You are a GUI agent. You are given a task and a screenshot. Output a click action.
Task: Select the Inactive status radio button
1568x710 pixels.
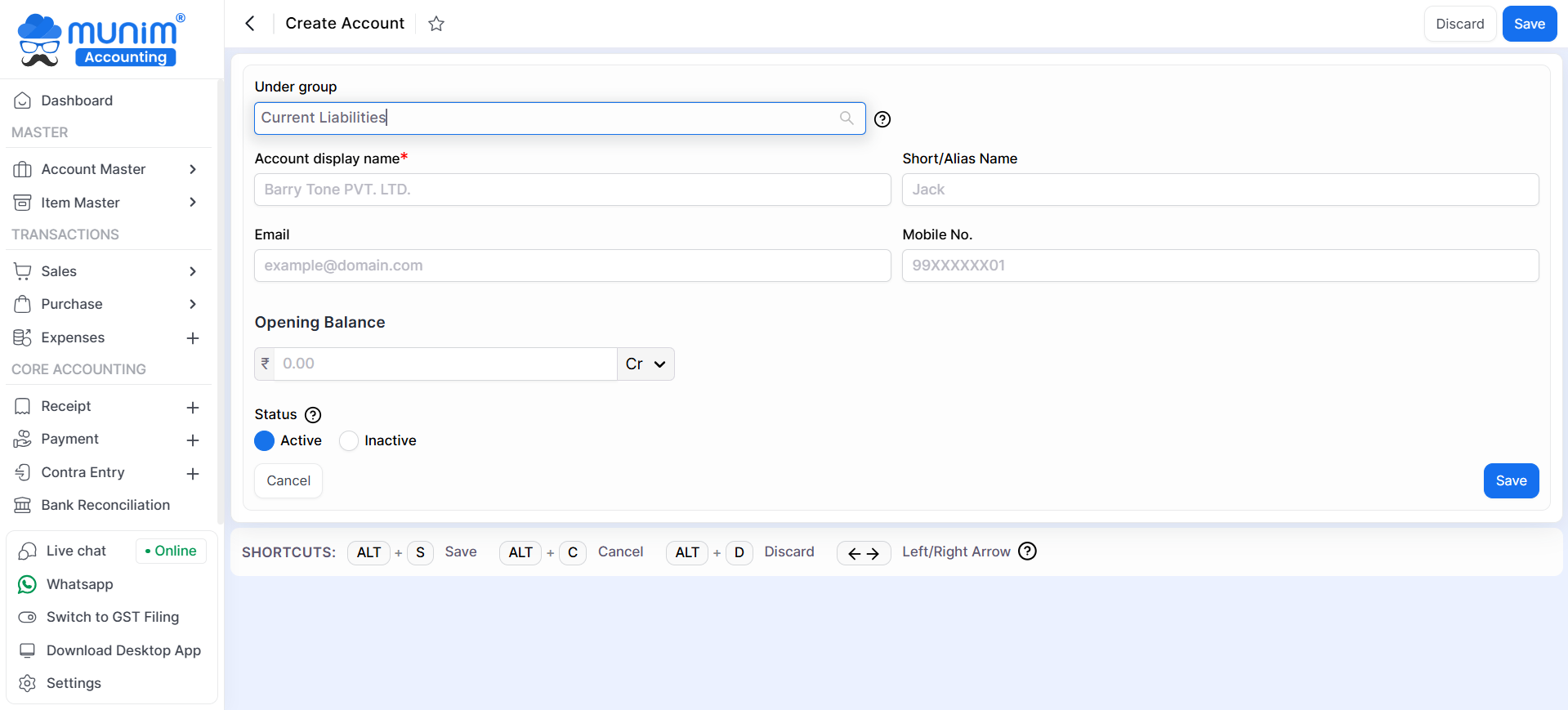tap(349, 441)
